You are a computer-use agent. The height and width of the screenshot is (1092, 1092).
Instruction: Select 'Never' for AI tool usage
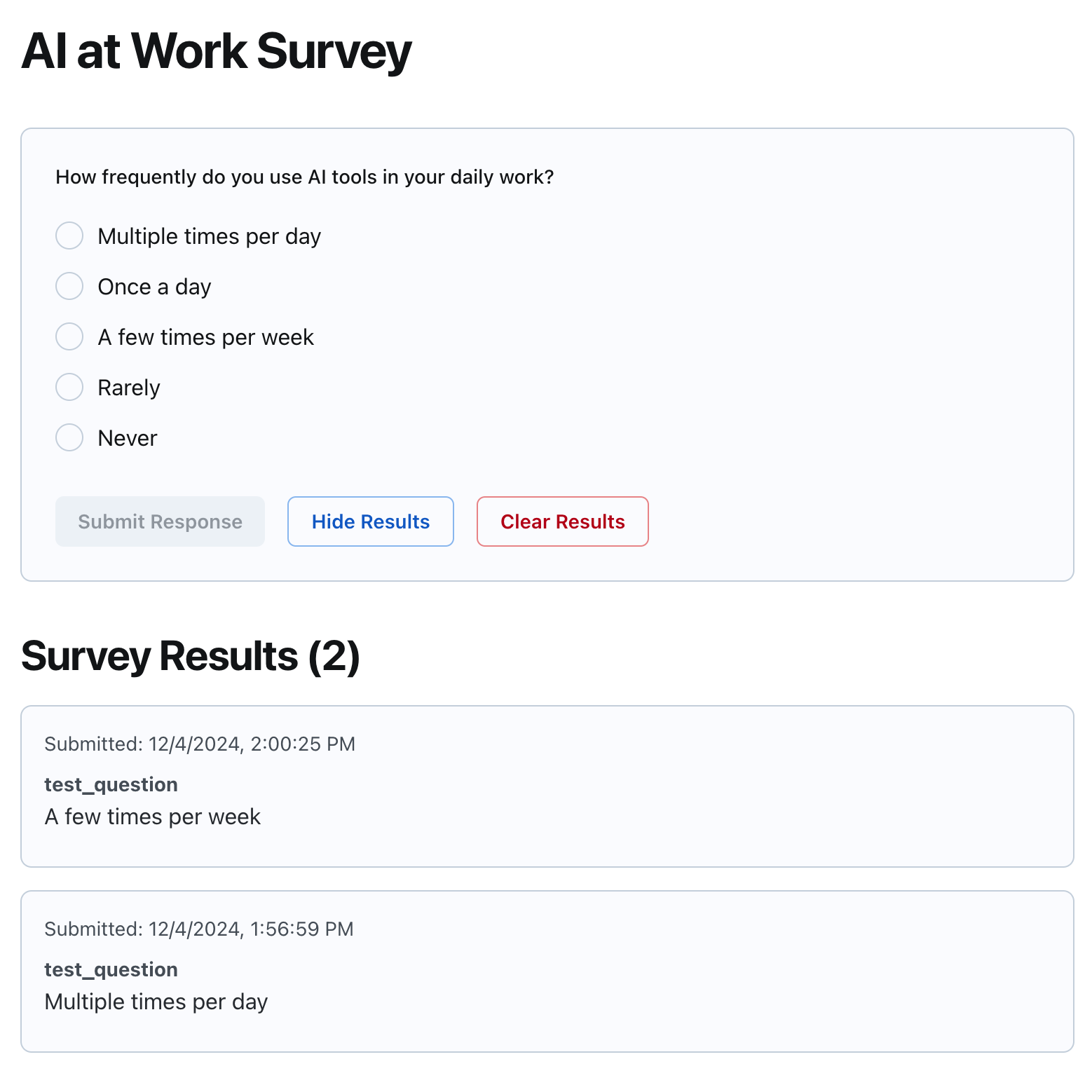69,437
